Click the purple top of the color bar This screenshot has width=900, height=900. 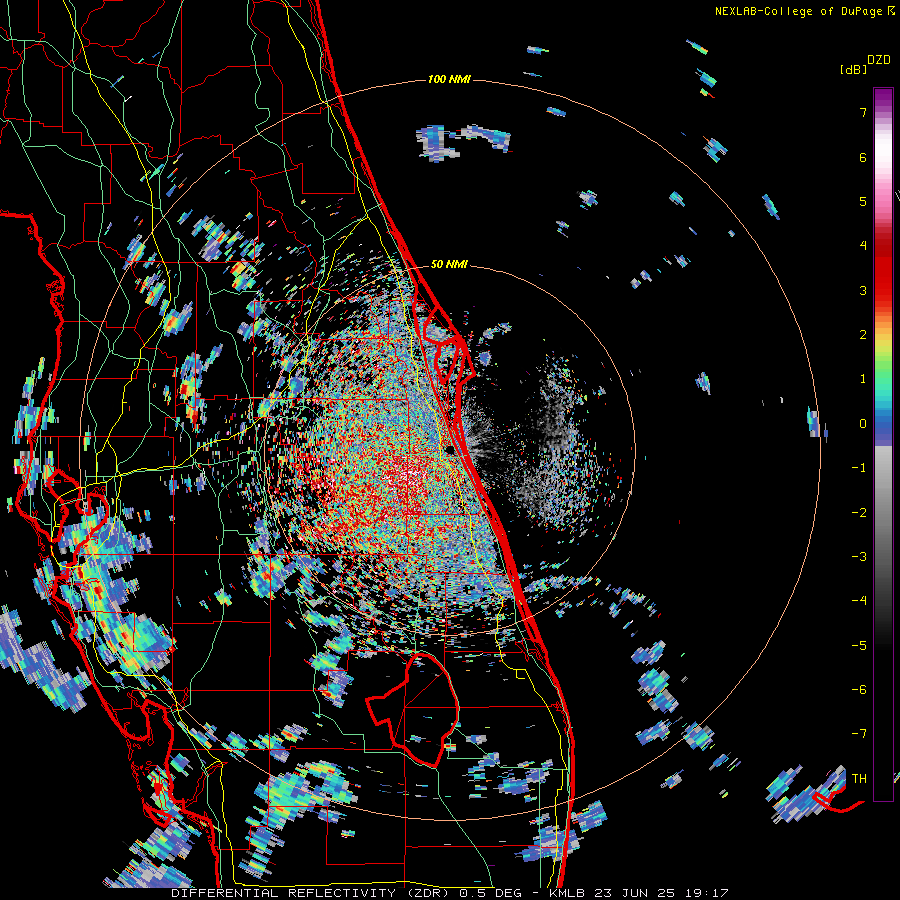click(x=883, y=96)
